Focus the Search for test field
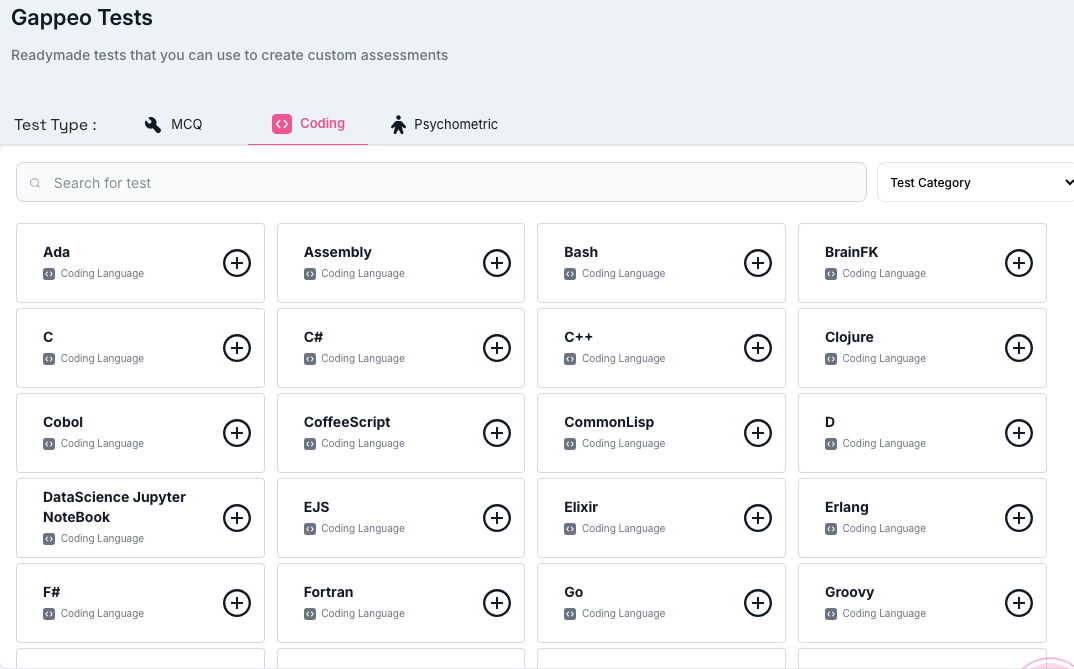The width and height of the screenshot is (1074, 669). pos(441,182)
